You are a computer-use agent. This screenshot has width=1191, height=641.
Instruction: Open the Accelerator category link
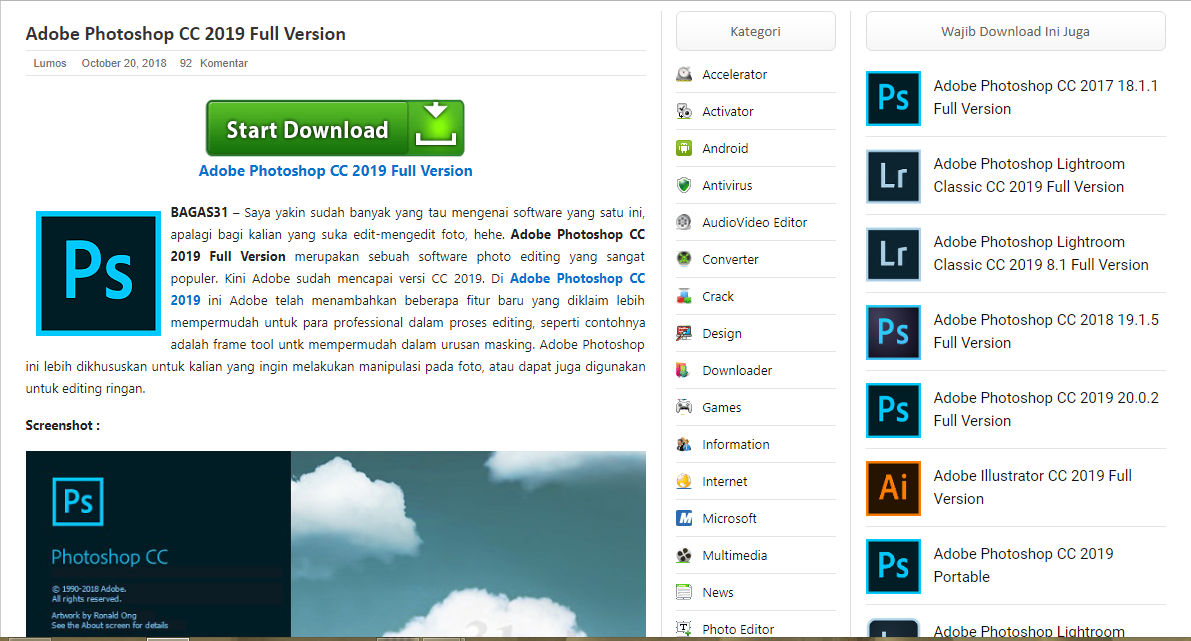pyautogui.click(x=735, y=74)
